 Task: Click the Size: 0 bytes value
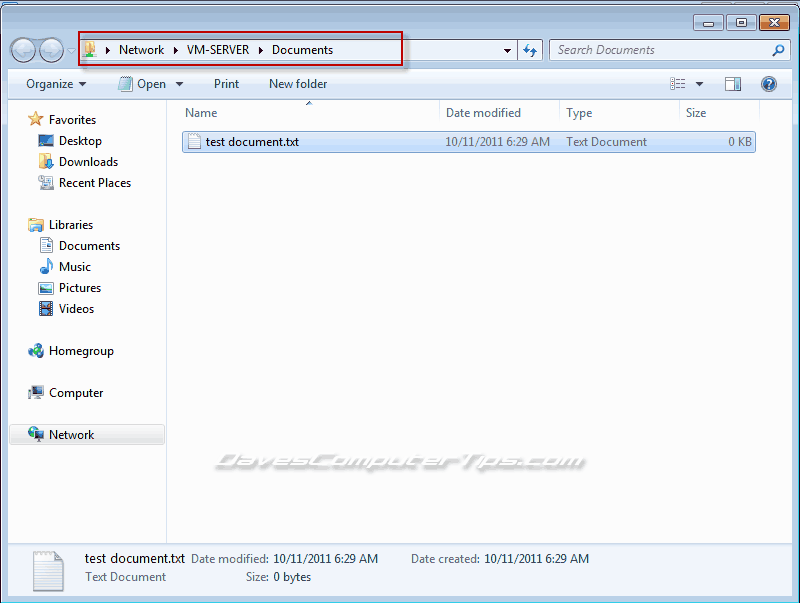tap(292, 577)
